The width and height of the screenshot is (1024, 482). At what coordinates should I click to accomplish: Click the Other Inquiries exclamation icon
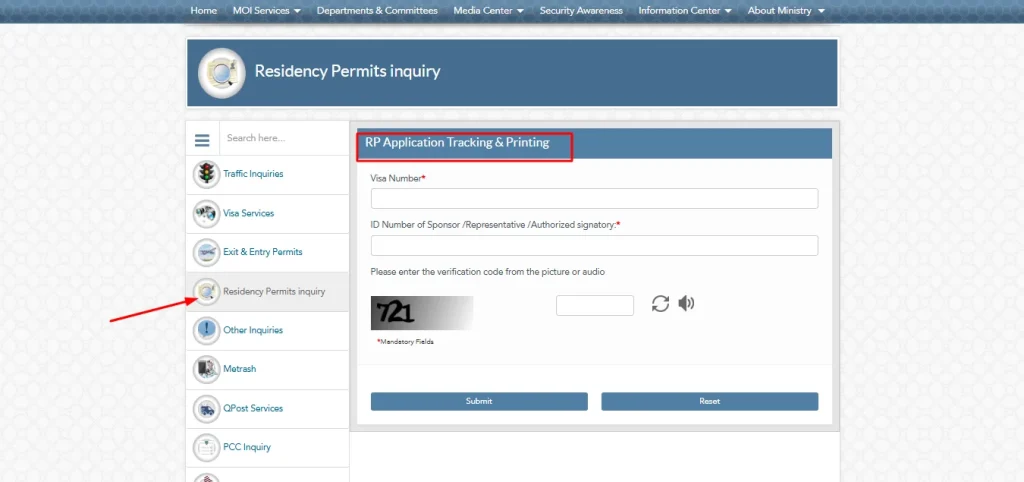tap(207, 330)
